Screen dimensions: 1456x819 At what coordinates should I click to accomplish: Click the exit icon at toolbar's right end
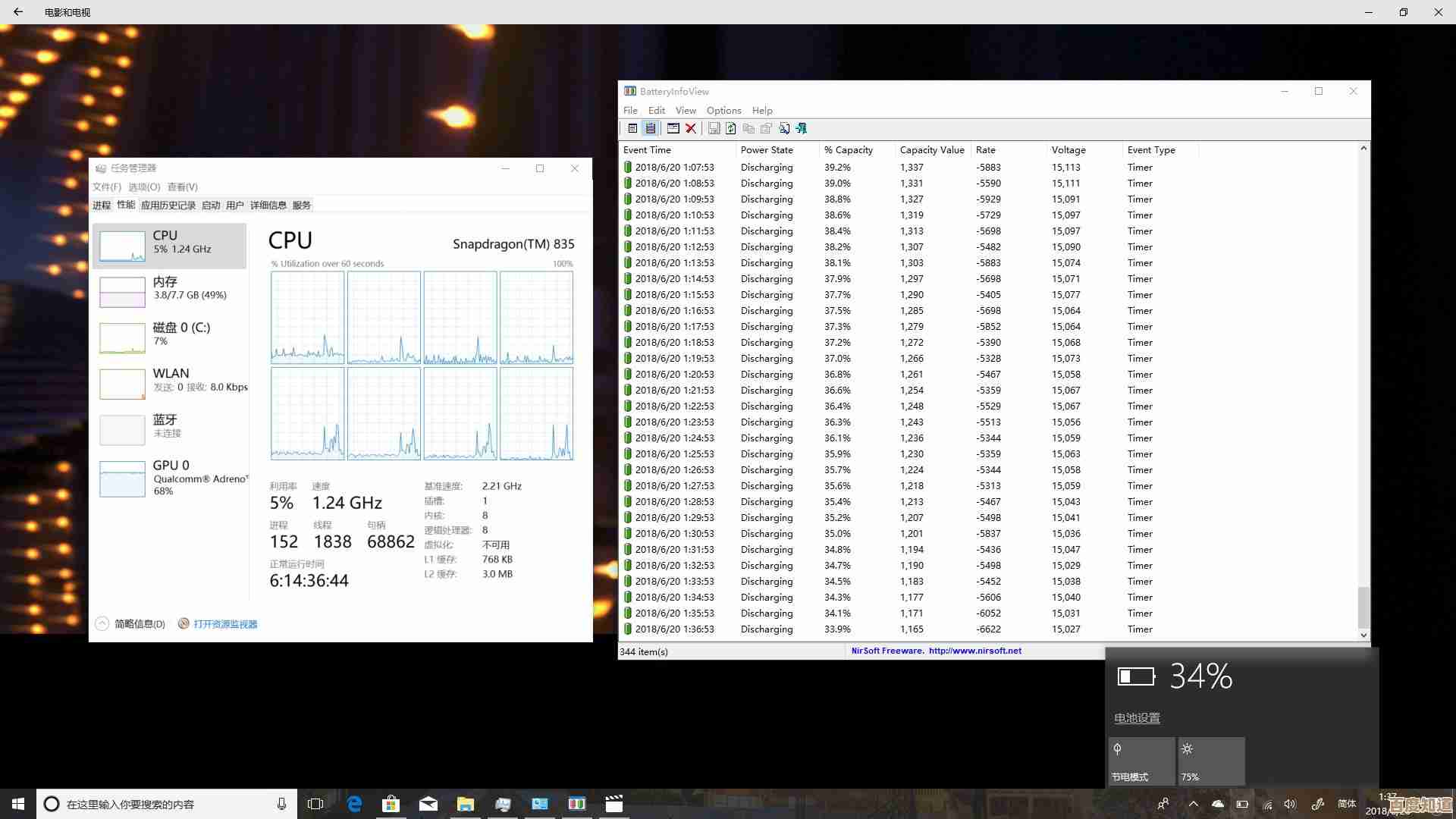802,128
